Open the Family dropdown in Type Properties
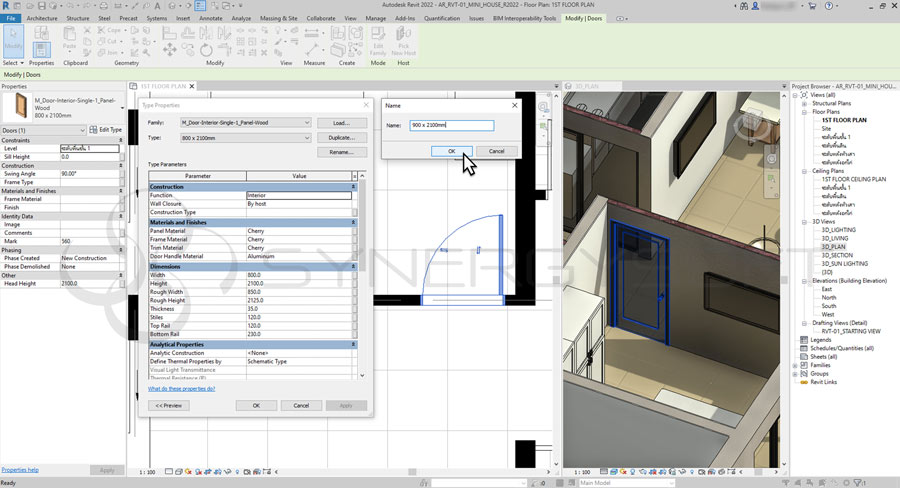This screenshot has height=488, width=900. [307, 123]
